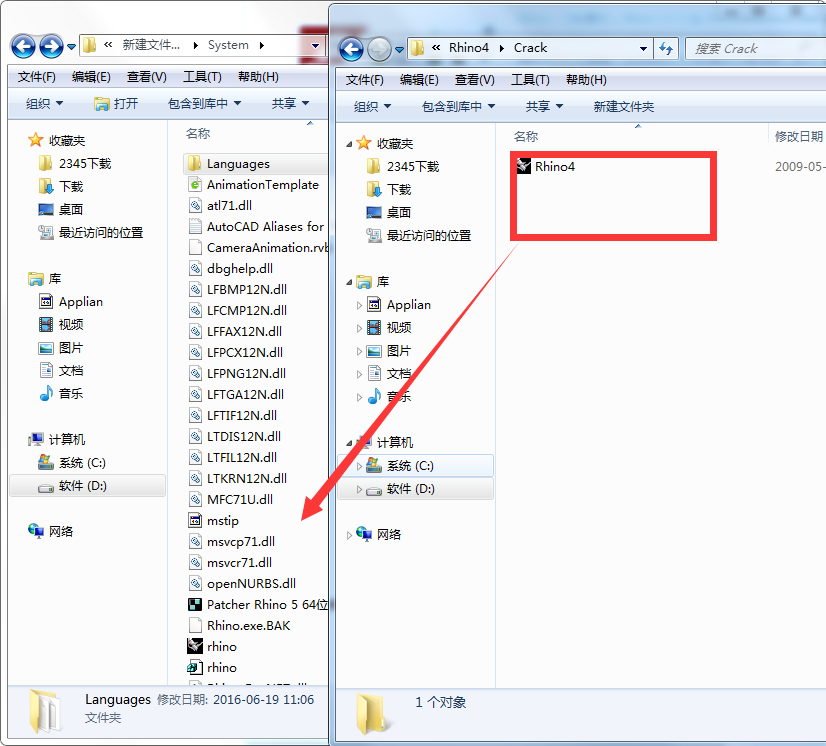Open the recent pages dropdown in System window
826x746 pixels.
[x=71, y=47]
